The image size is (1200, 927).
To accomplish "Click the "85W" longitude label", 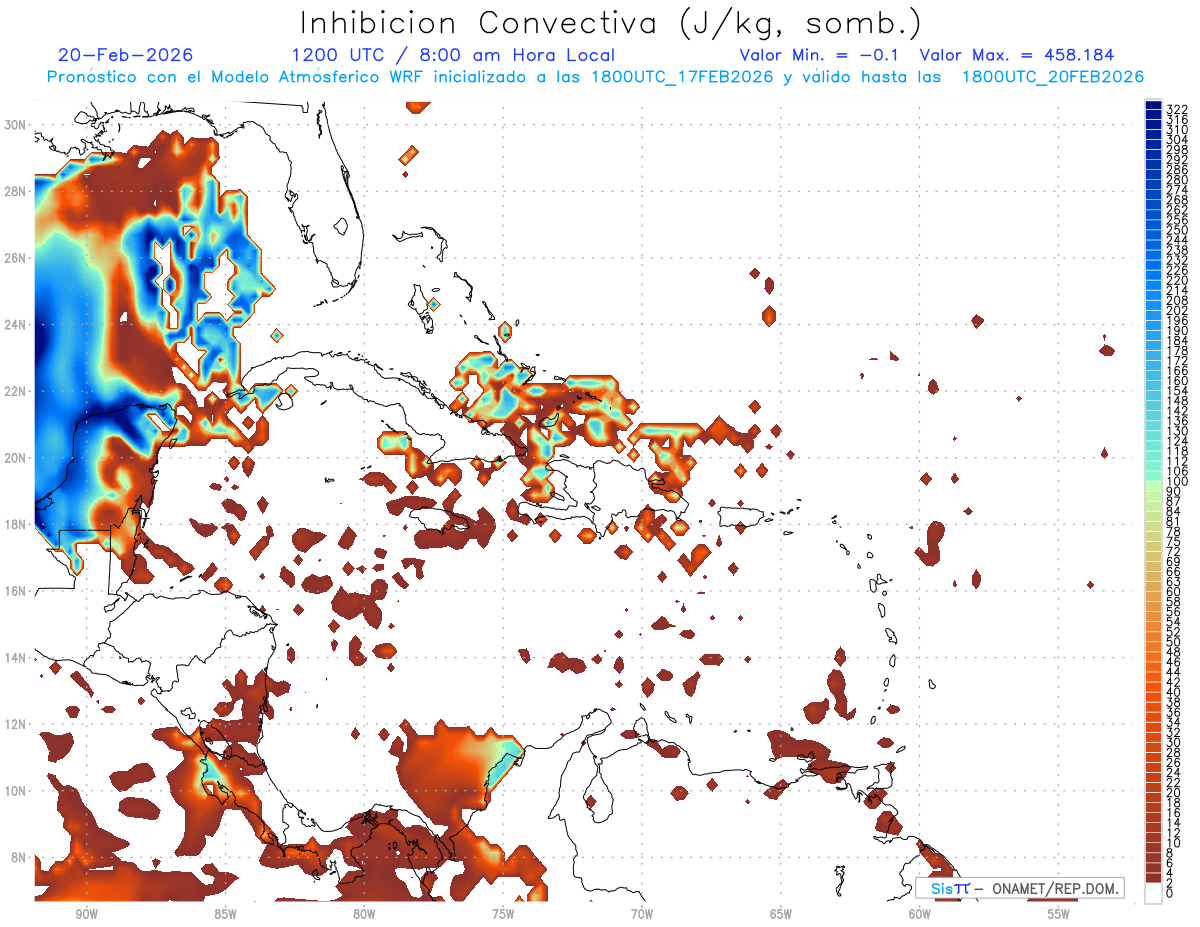I will [225, 914].
